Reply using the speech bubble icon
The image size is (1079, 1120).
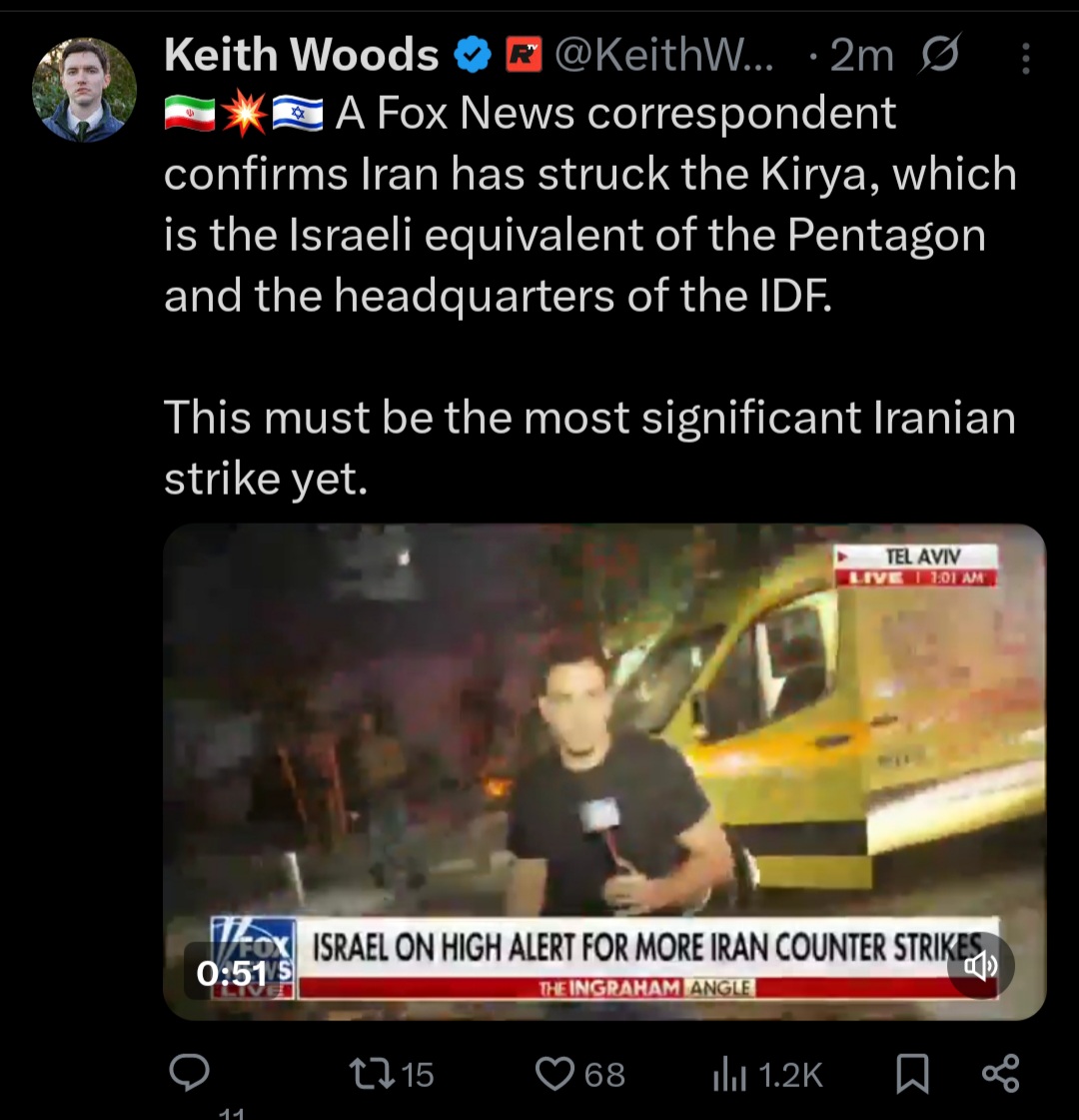pos(189,1073)
